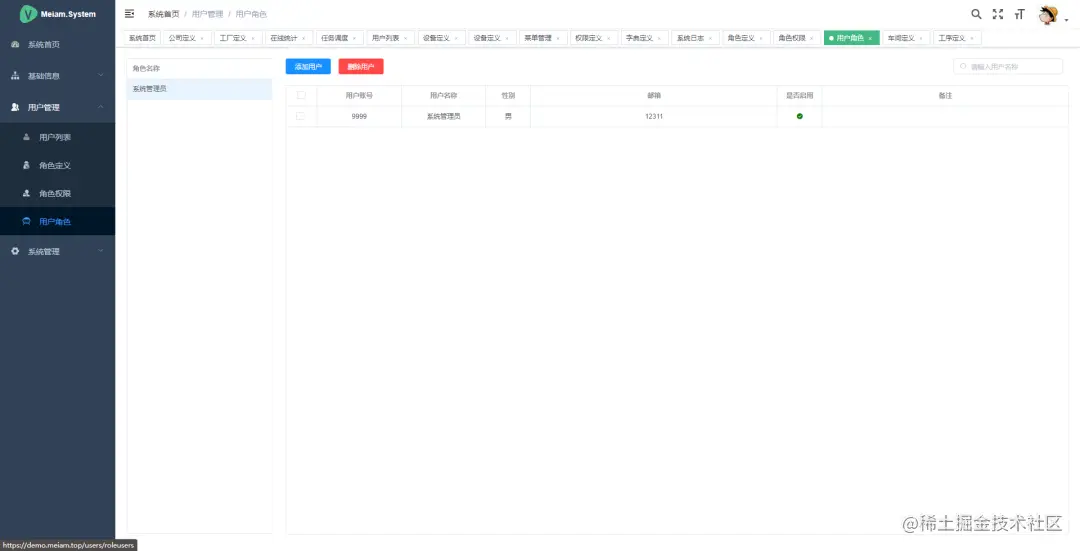Image resolution: width=1080 pixels, height=551 pixels.
Task: Open the font size icon
Action: click(x=1019, y=14)
